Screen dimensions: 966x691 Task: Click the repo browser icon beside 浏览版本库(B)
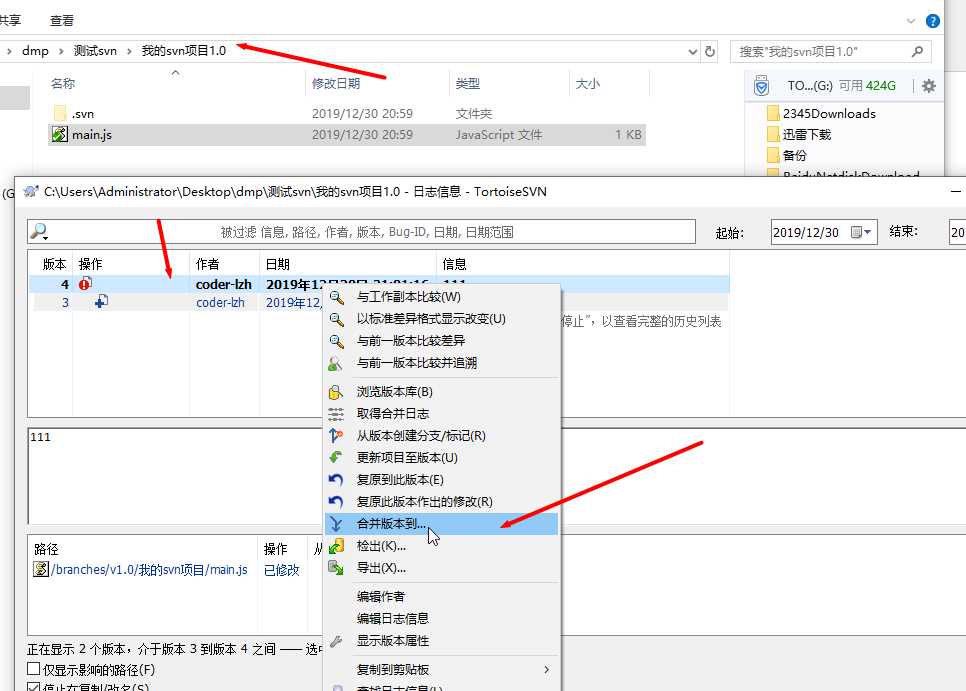pos(336,392)
